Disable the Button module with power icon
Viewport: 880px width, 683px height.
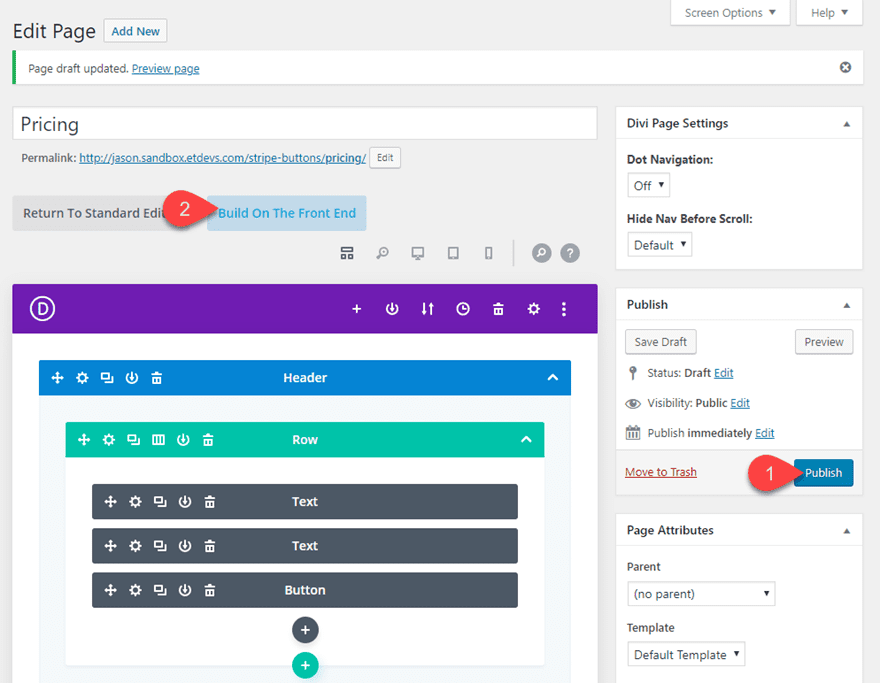click(185, 590)
